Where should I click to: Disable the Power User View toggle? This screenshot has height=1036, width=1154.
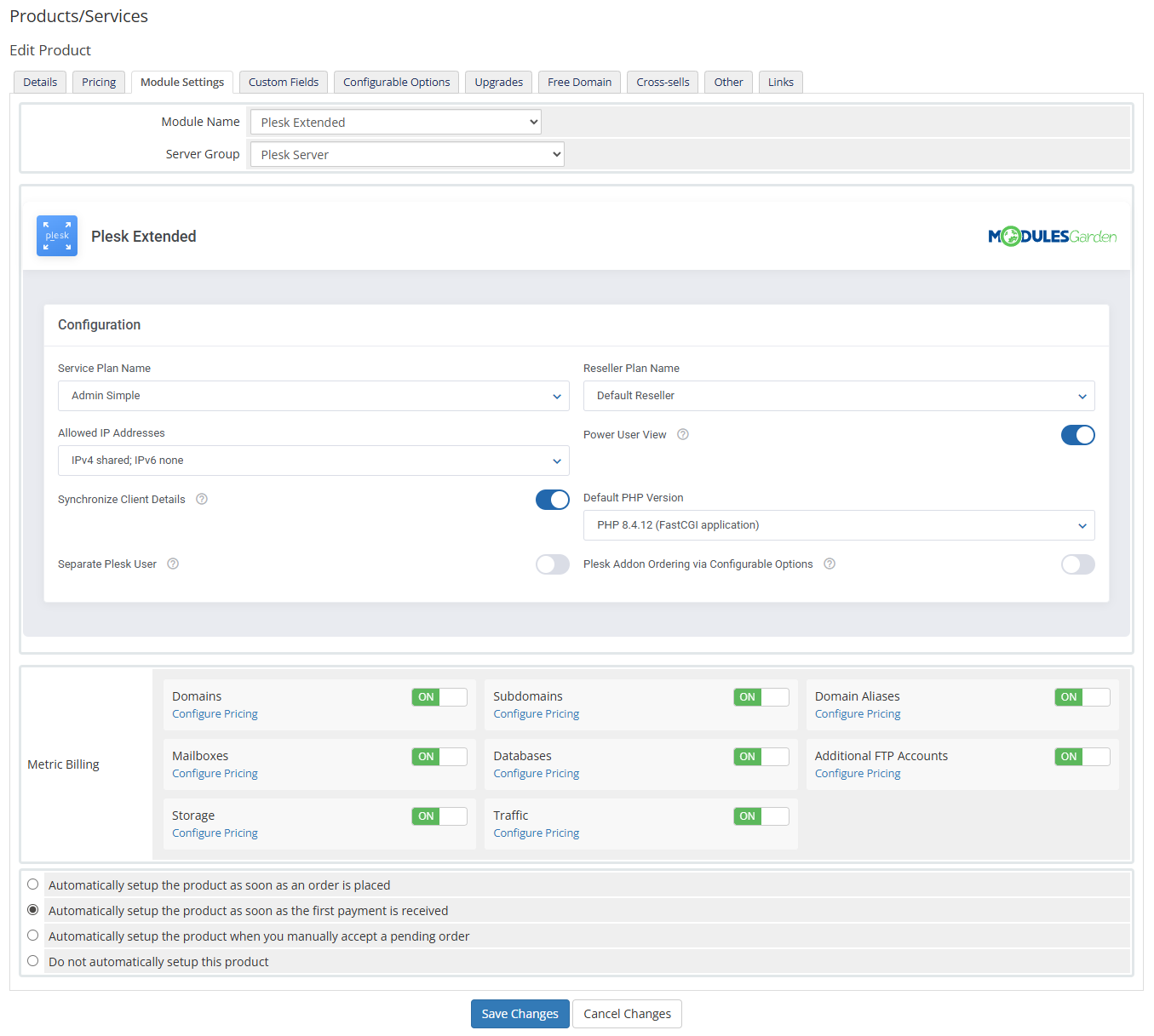[1078, 435]
